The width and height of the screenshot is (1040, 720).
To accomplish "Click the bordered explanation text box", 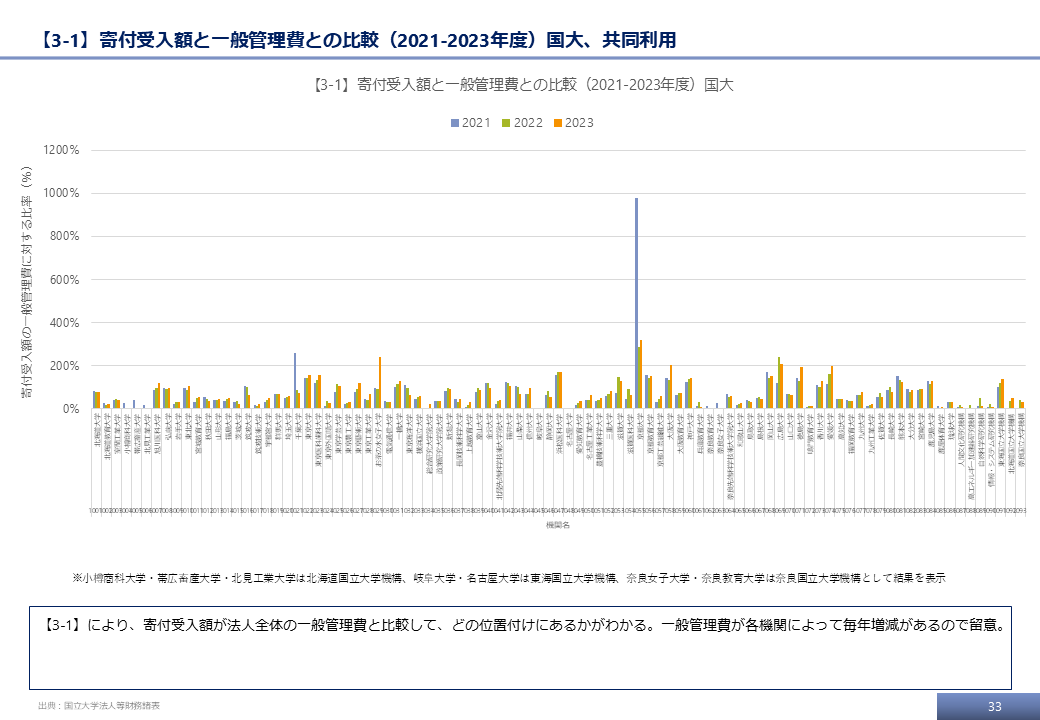I will click(x=520, y=647).
